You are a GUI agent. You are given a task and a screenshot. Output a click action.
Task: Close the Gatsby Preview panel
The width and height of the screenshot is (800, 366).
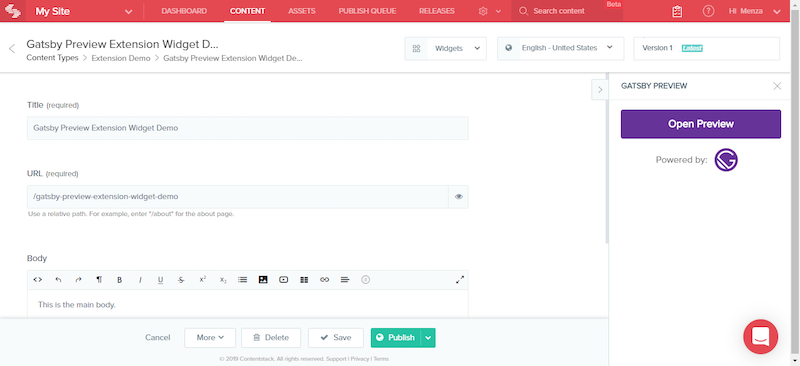pos(777,86)
